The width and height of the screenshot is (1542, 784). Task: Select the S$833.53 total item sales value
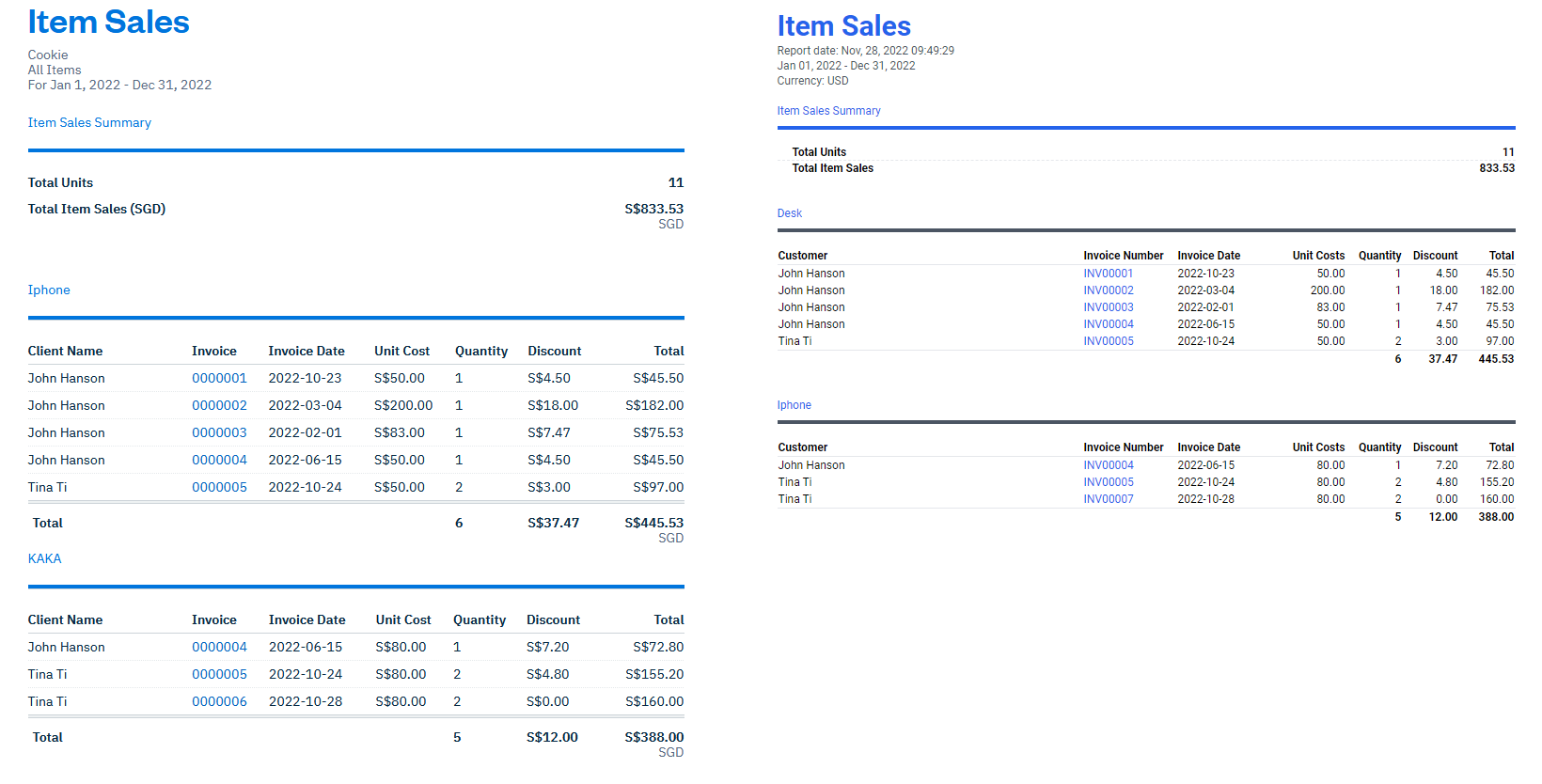(x=653, y=209)
